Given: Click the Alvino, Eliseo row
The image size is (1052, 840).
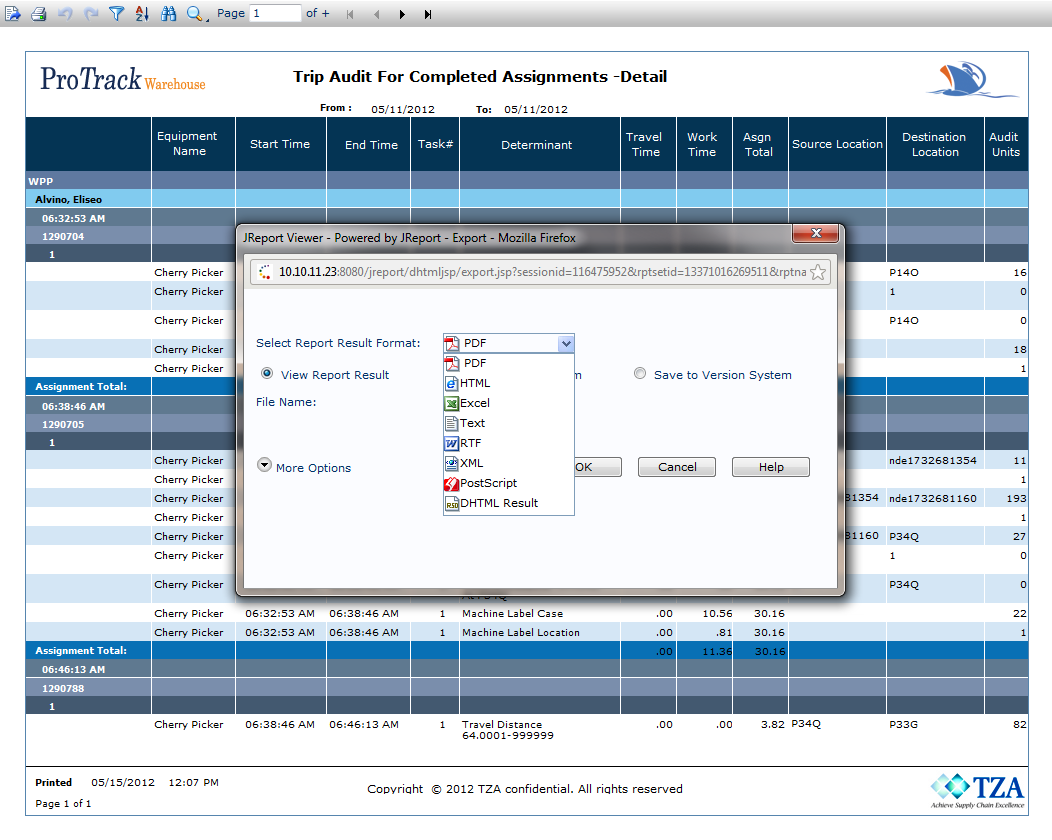Looking at the screenshot, I should tap(527, 199).
